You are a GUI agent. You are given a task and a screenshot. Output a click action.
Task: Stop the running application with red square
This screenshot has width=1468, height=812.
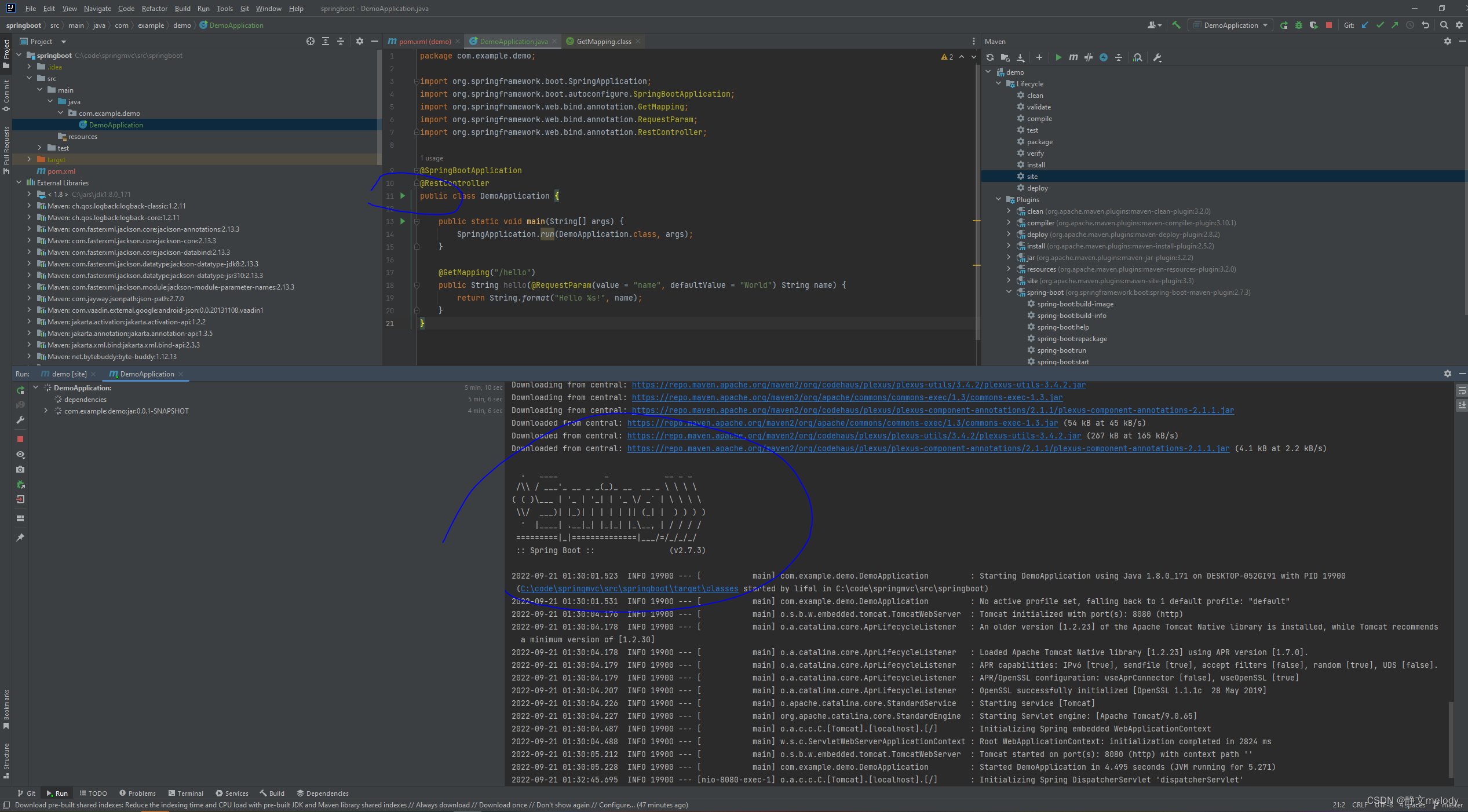[x=1329, y=25]
